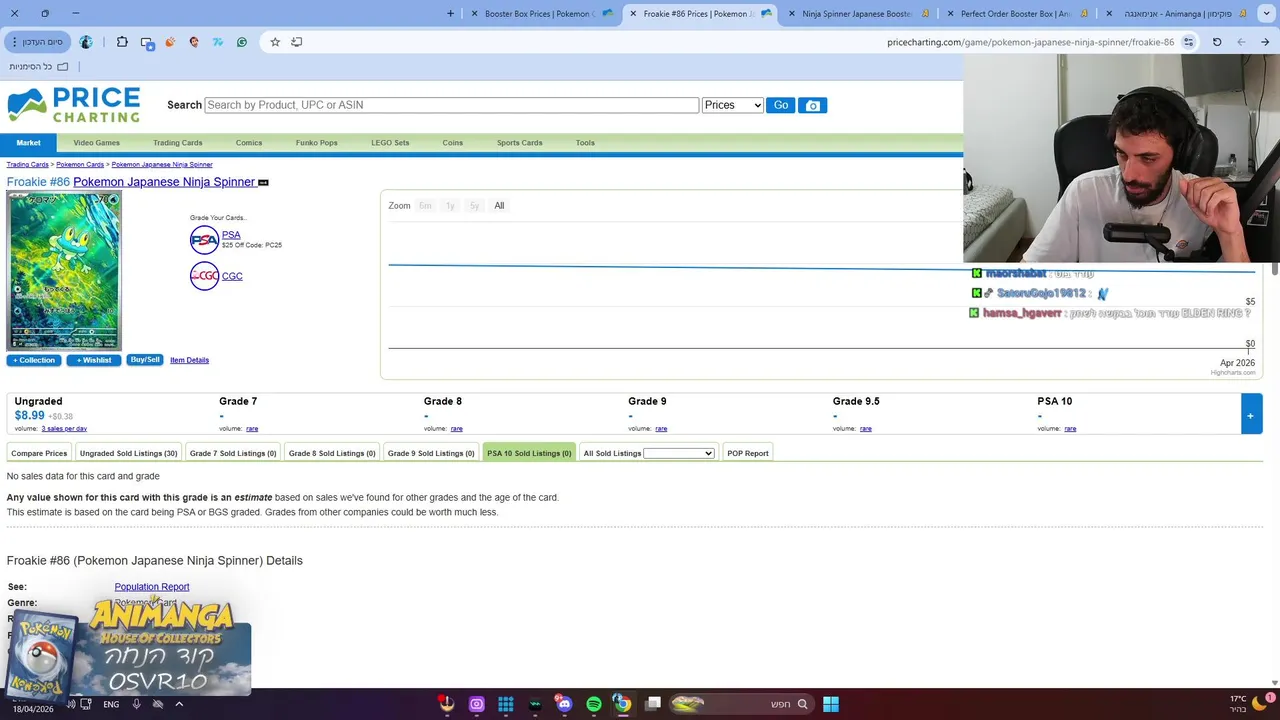
Task: Open the Trading Cards menu
Action: coord(178,143)
